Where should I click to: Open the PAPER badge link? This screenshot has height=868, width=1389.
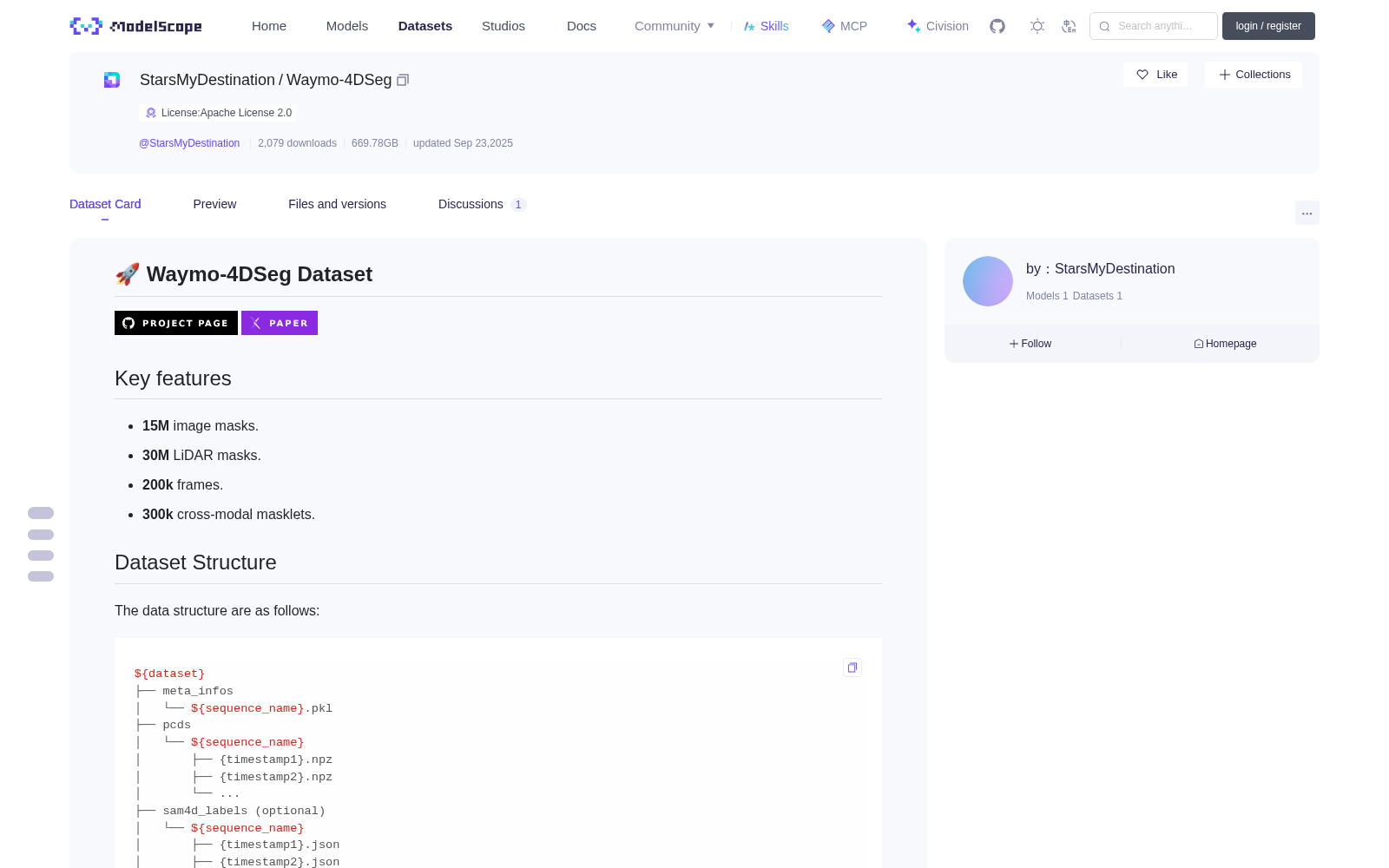coord(280,323)
